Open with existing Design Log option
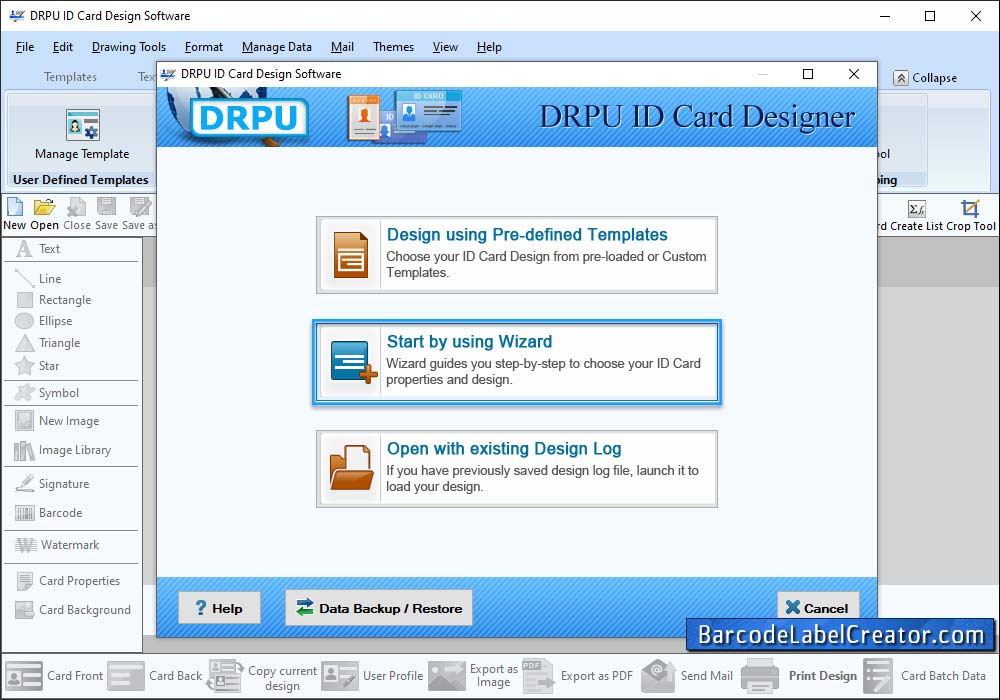1000x700 pixels. 517,469
